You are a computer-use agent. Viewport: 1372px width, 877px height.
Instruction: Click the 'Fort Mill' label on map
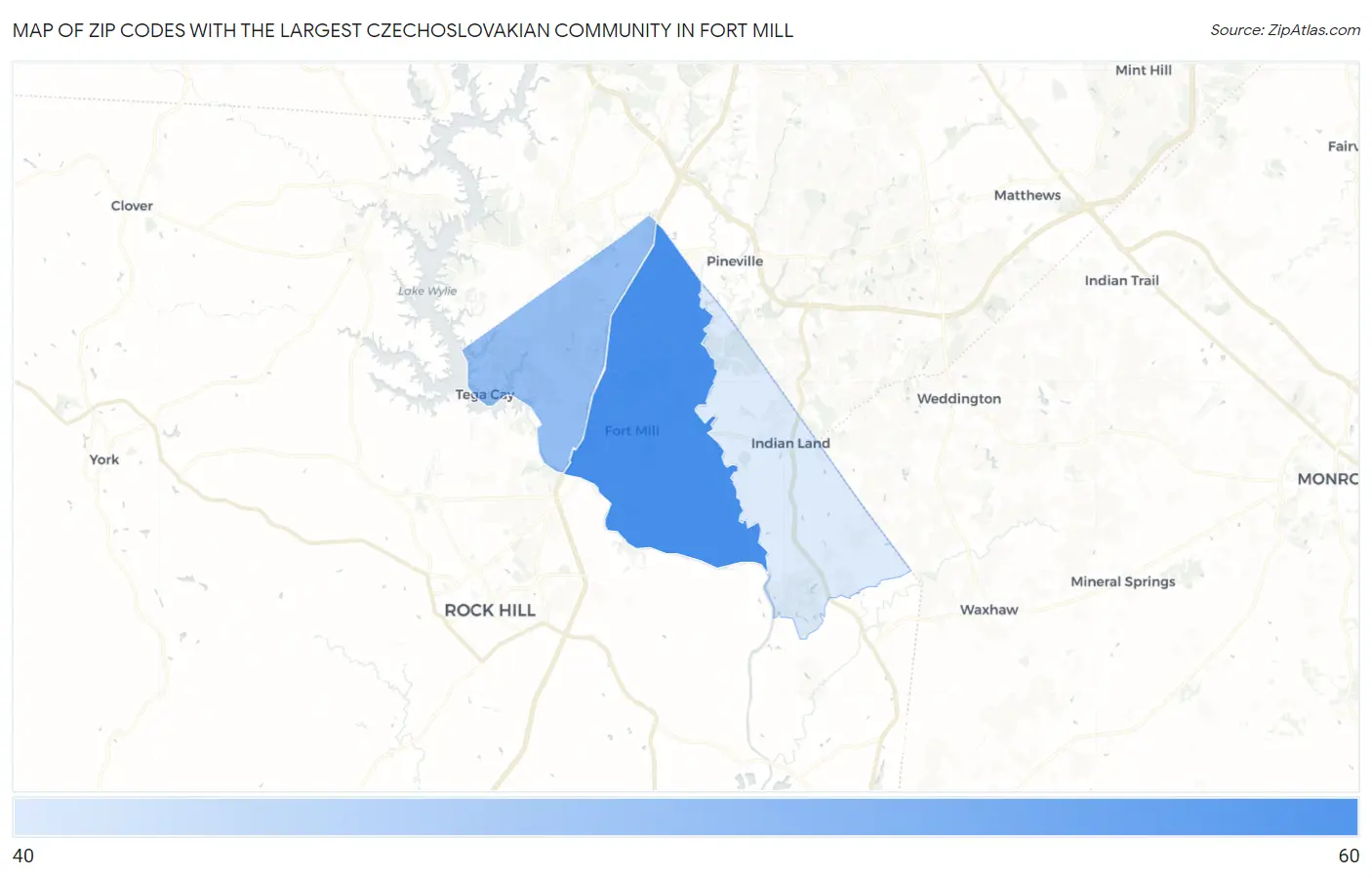(631, 430)
